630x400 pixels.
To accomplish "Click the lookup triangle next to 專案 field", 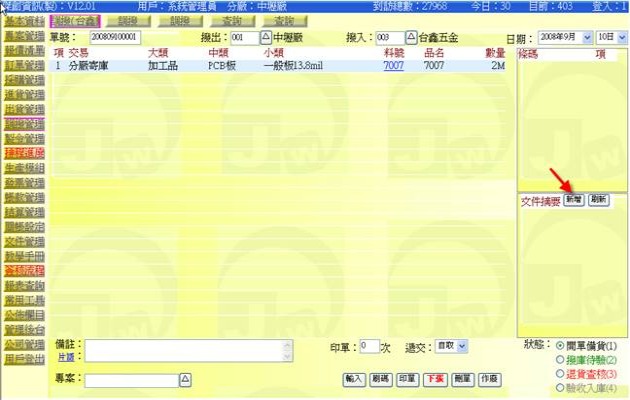I will 184,380.
